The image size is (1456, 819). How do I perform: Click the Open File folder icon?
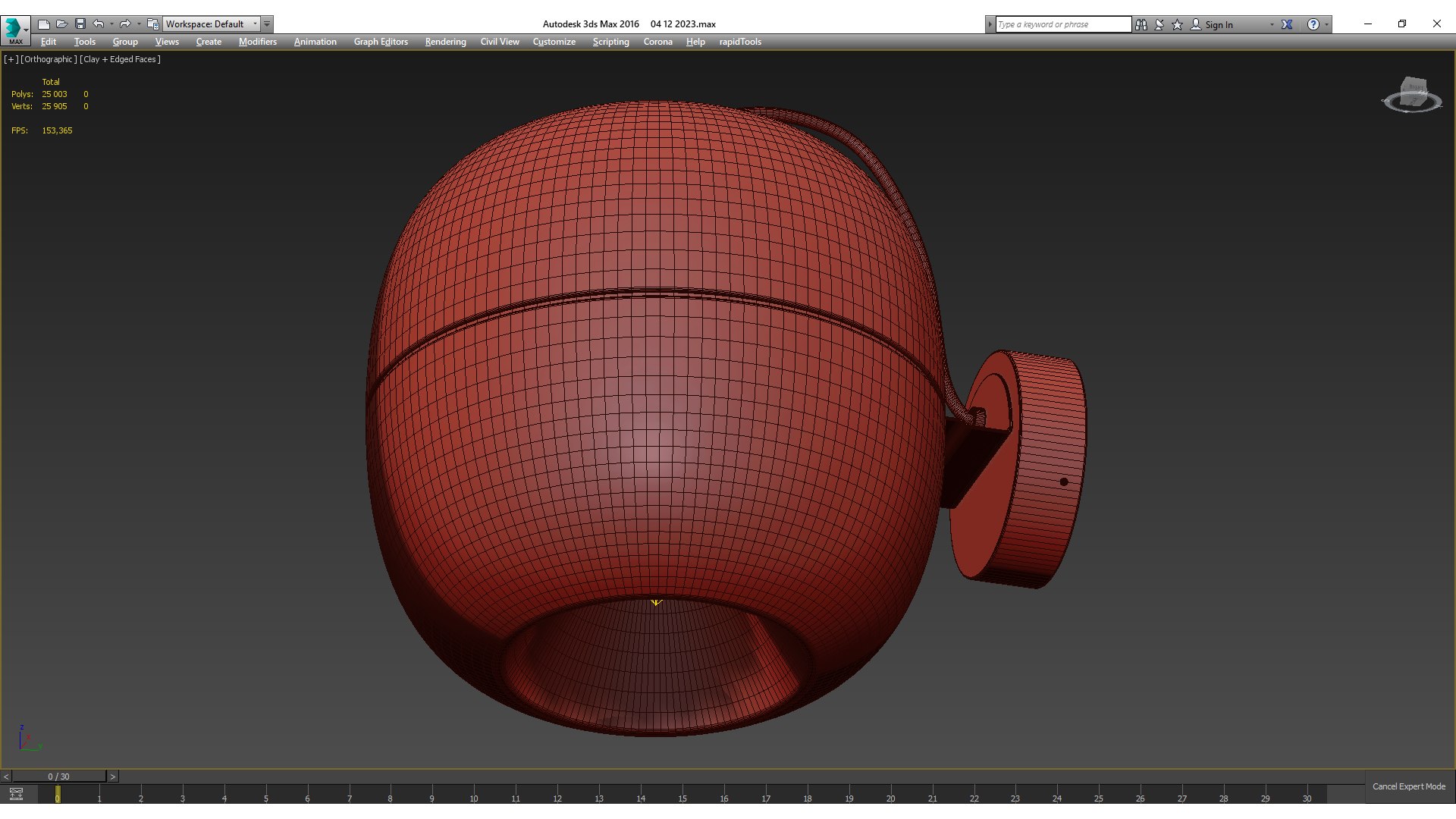[62, 24]
